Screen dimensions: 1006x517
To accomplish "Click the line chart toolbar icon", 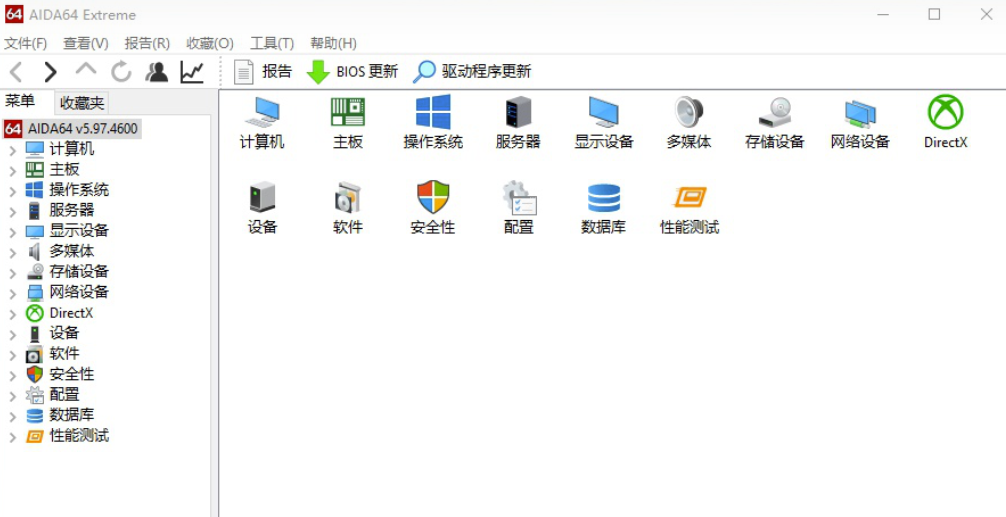I will coord(192,72).
